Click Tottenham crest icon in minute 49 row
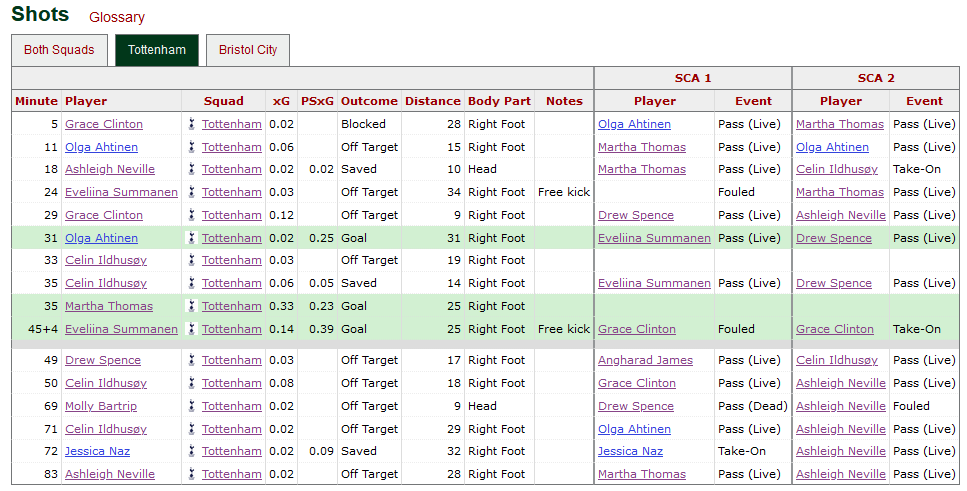This screenshot has width=967, height=491. tap(192, 360)
